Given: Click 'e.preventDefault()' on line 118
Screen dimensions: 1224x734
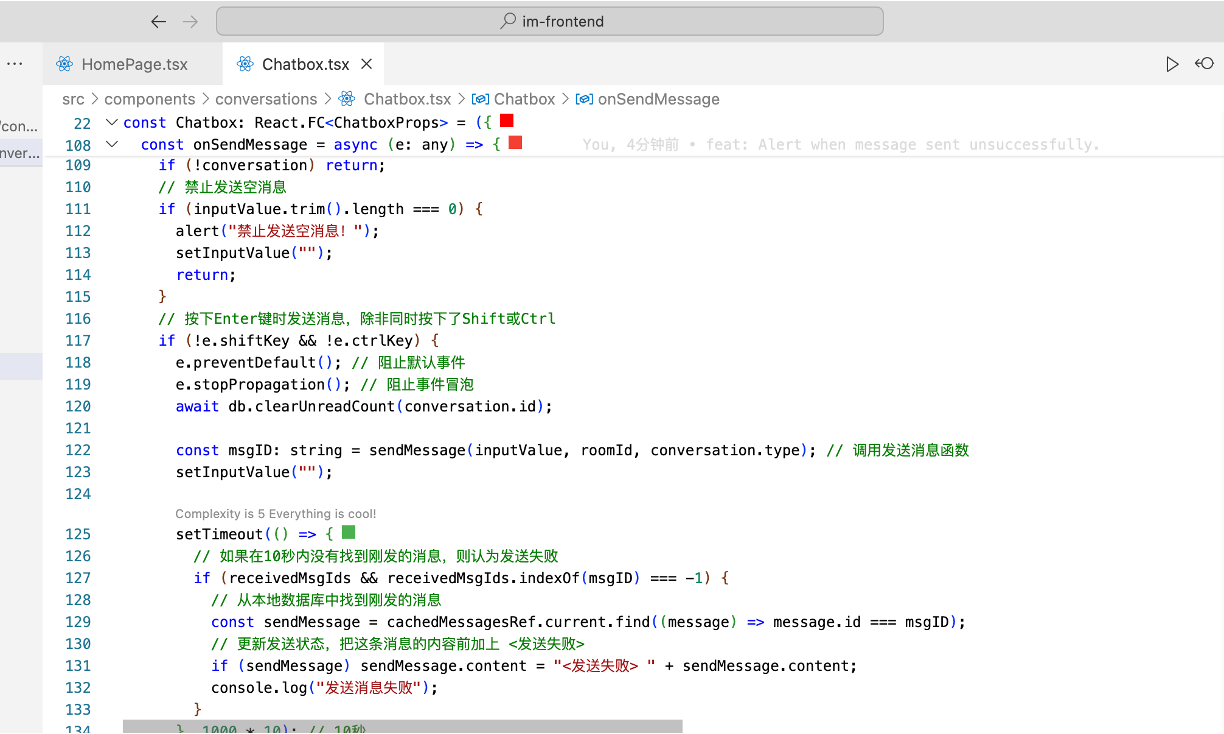Looking at the screenshot, I should coord(260,363).
